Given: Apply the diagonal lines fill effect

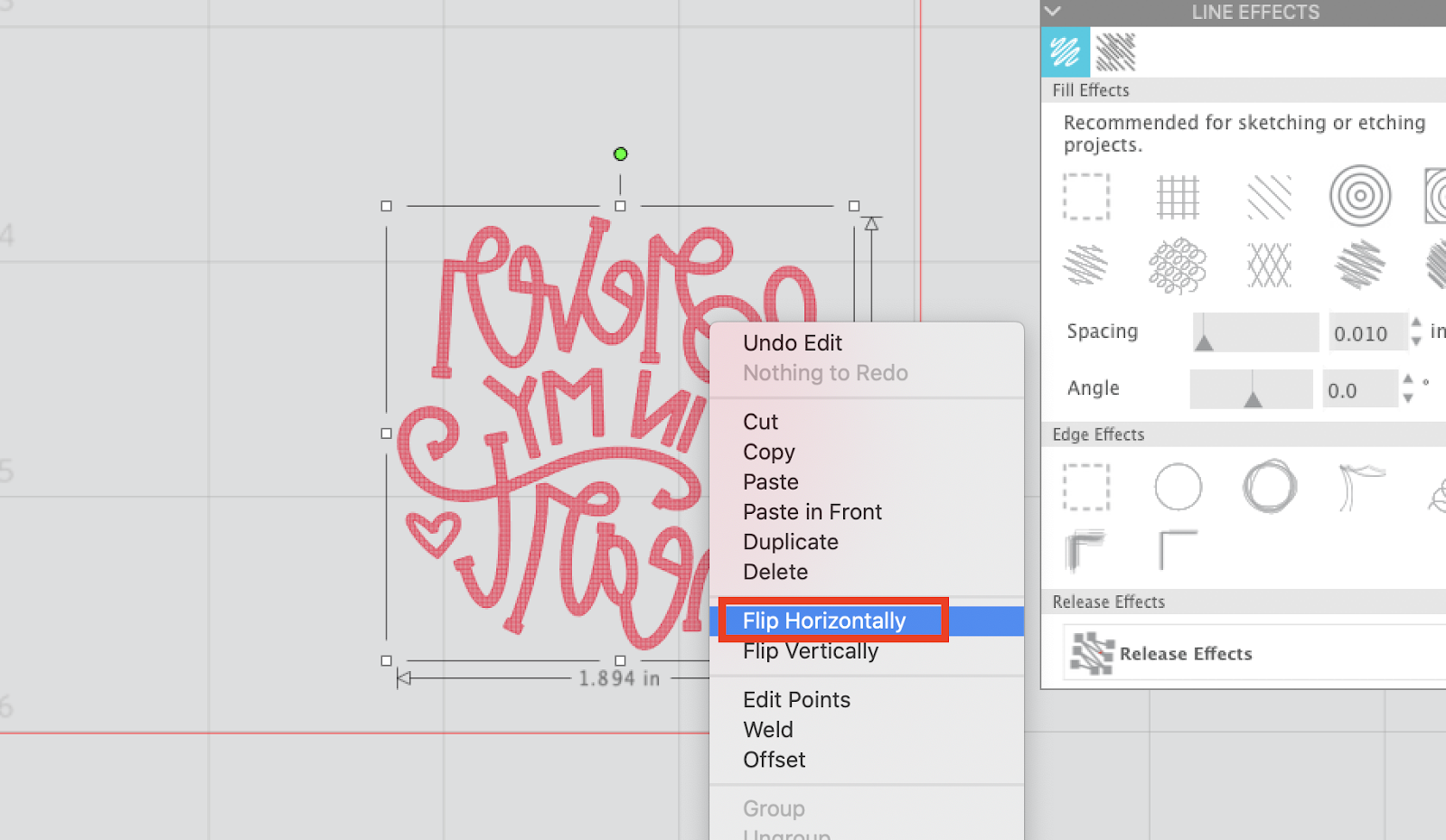Looking at the screenshot, I should (x=1270, y=196).
